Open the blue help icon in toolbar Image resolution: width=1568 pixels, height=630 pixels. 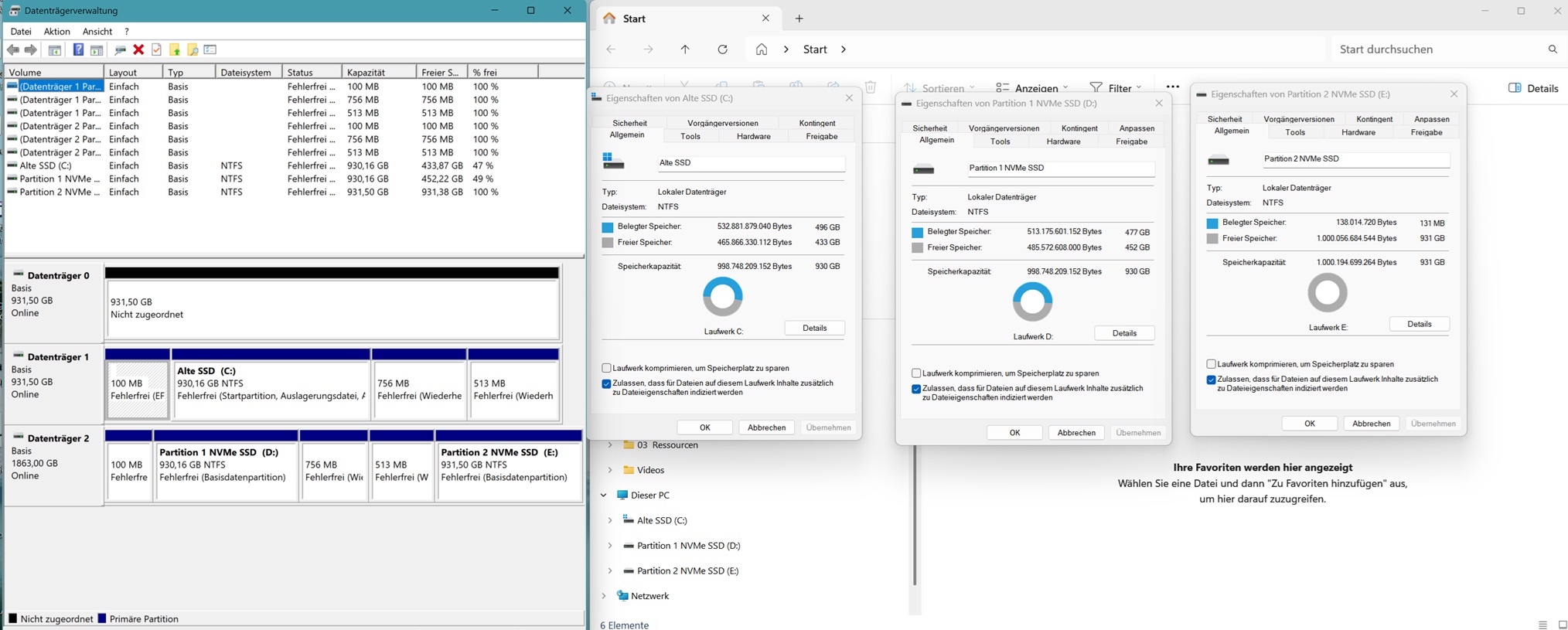point(78,49)
